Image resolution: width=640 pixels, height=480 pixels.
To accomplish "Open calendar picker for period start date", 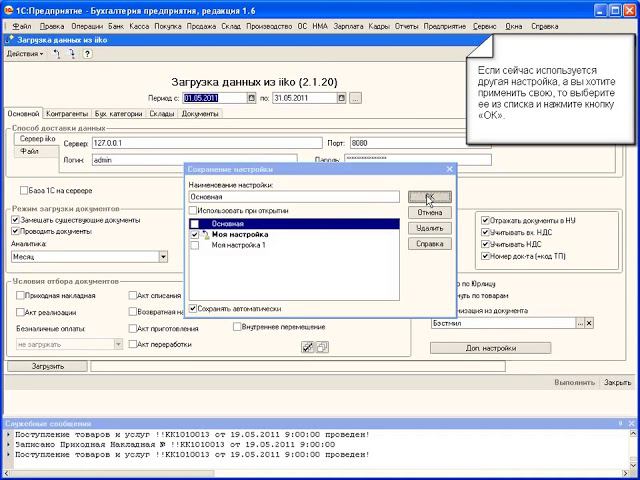I will [251, 98].
